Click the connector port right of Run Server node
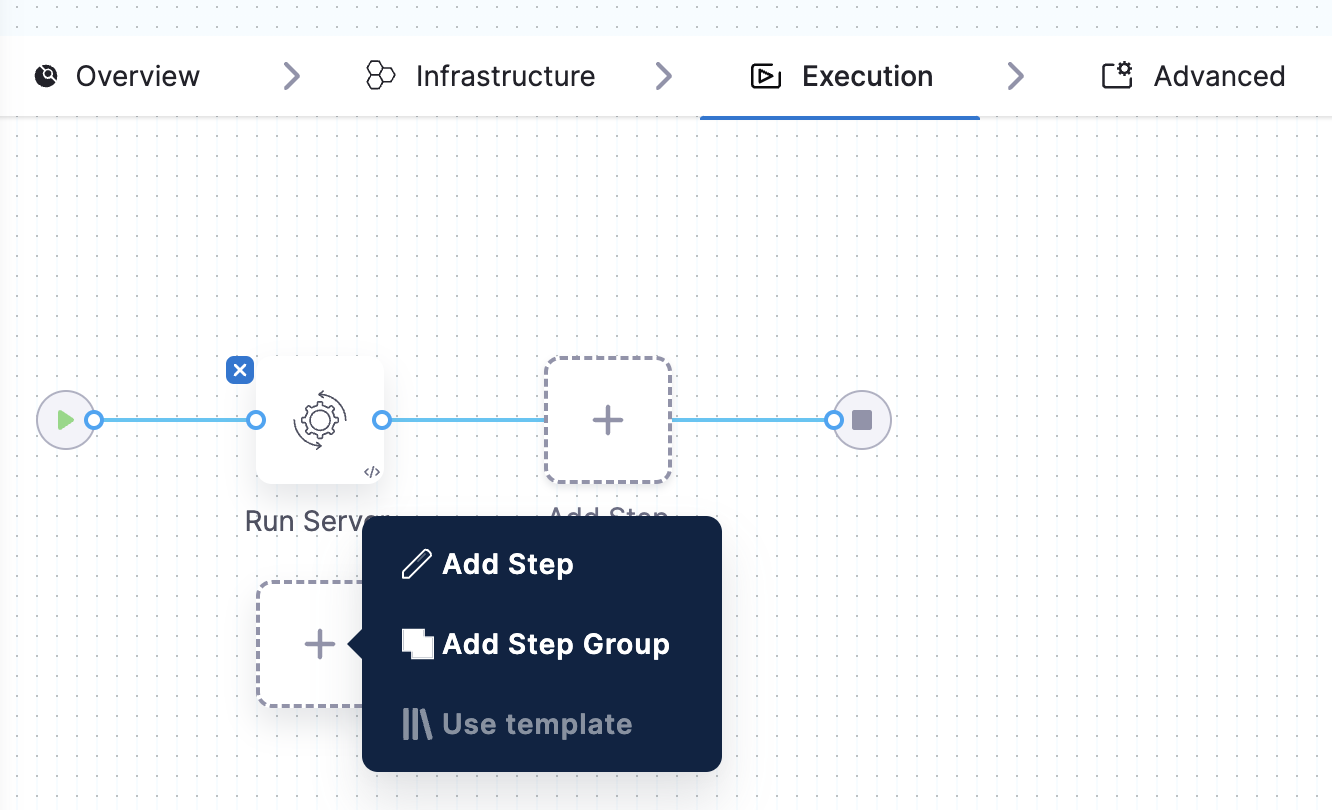Image resolution: width=1332 pixels, height=810 pixels. [x=381, y=420]
